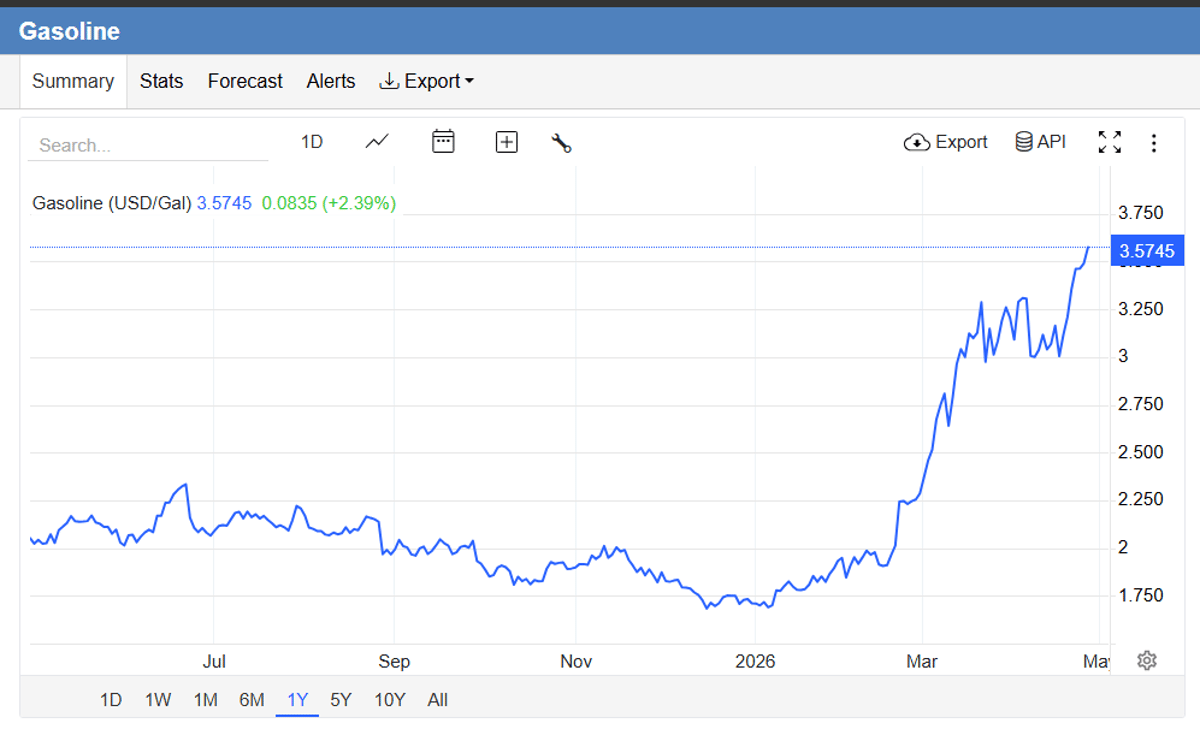Open the wrench chart tools icon

click(x=561, y=143)
